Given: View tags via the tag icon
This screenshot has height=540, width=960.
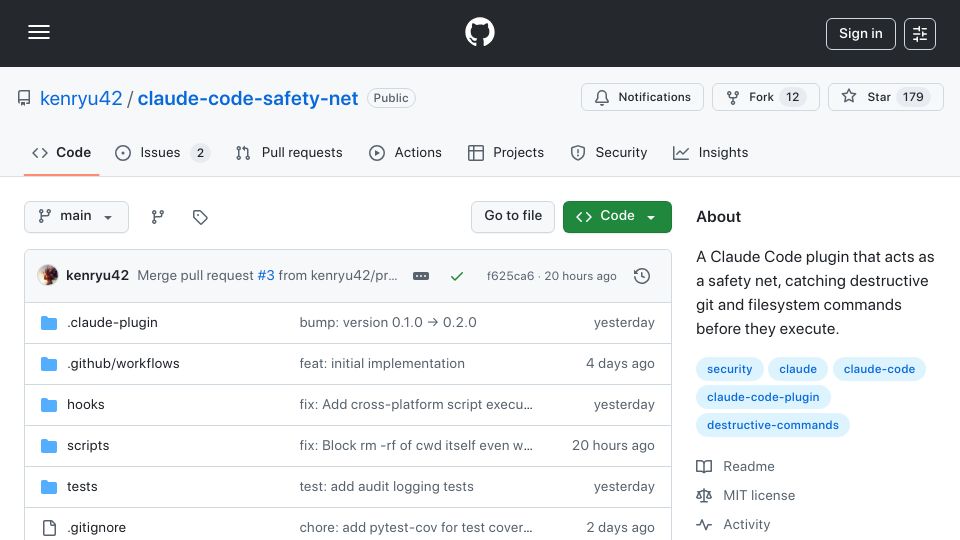Looking at the screenshot, I should point(200,217).
